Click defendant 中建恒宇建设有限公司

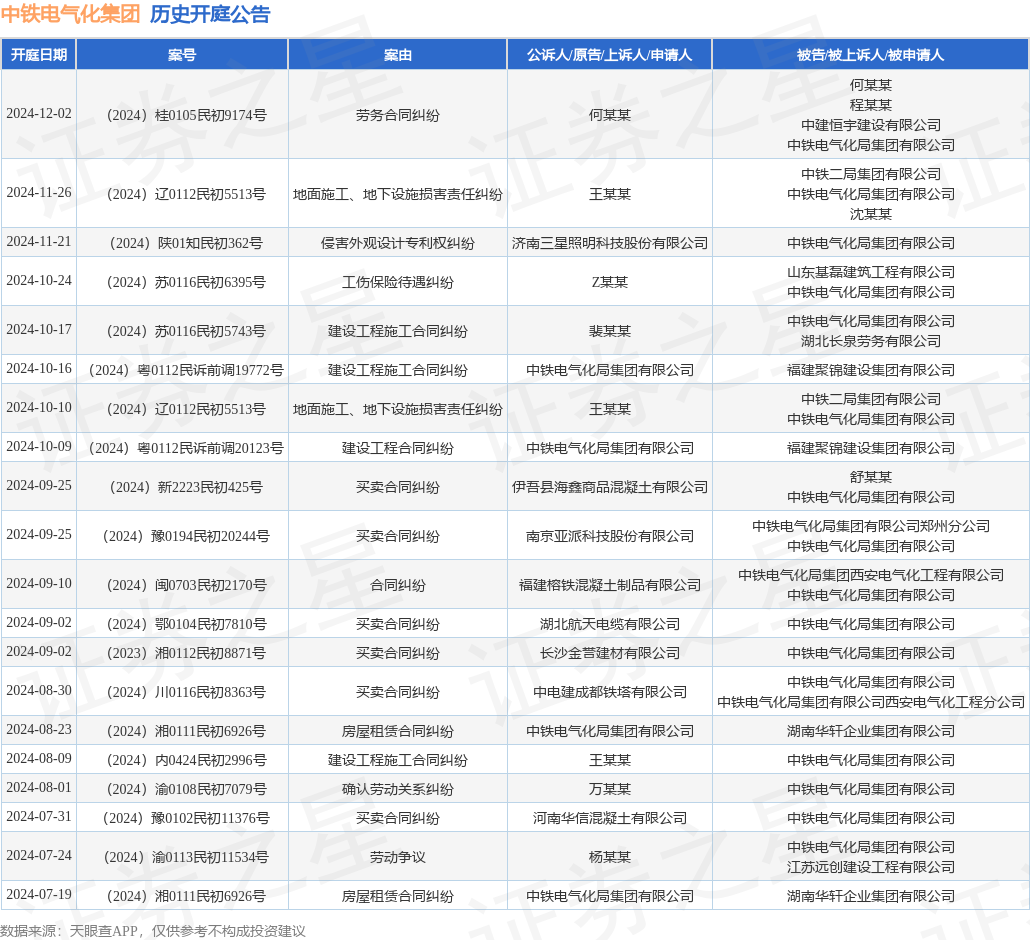[870, 125]
